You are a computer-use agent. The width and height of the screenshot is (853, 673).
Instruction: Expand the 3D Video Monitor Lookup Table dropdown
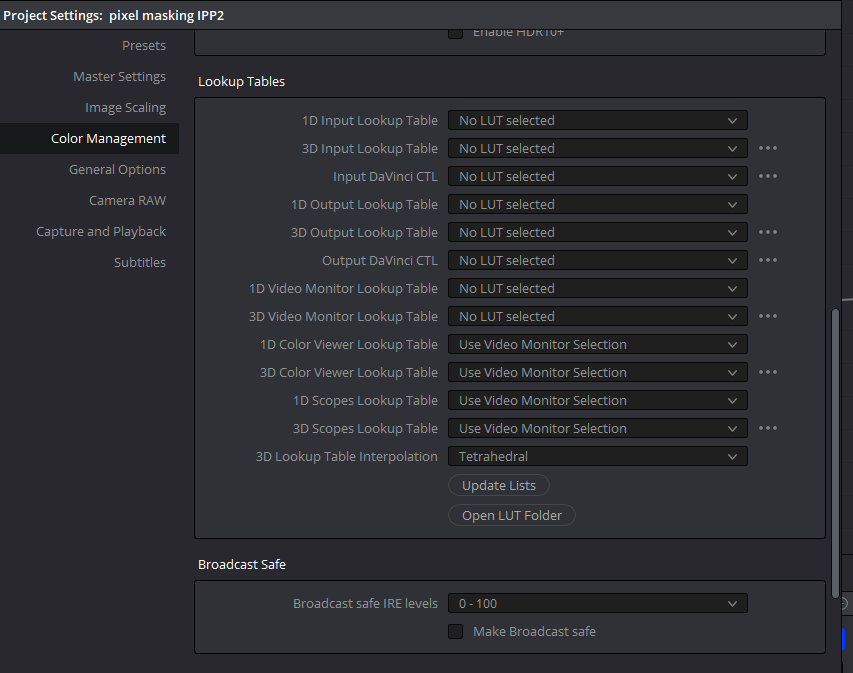point(597,317)
